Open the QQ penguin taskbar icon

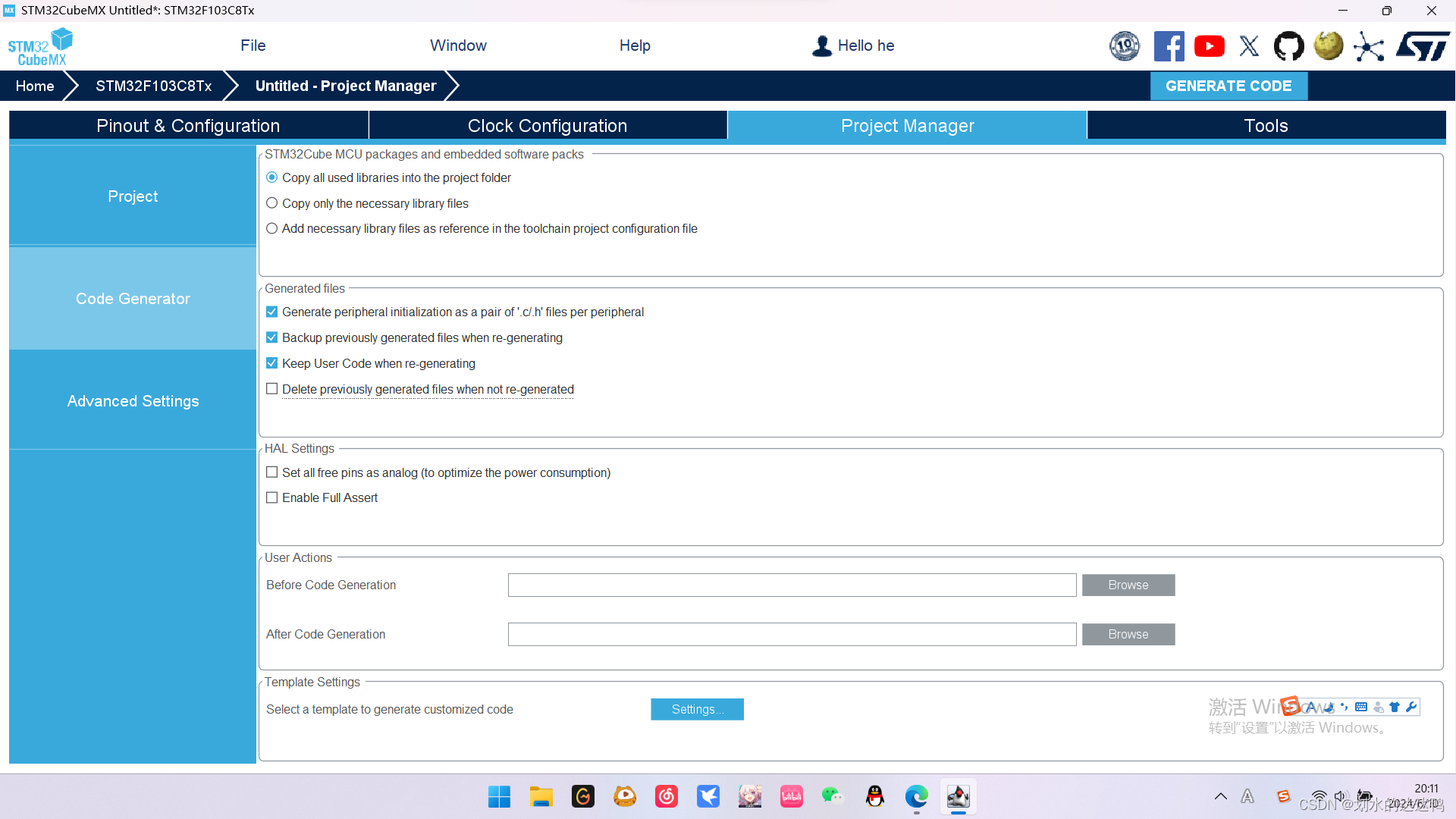[875, 797]
